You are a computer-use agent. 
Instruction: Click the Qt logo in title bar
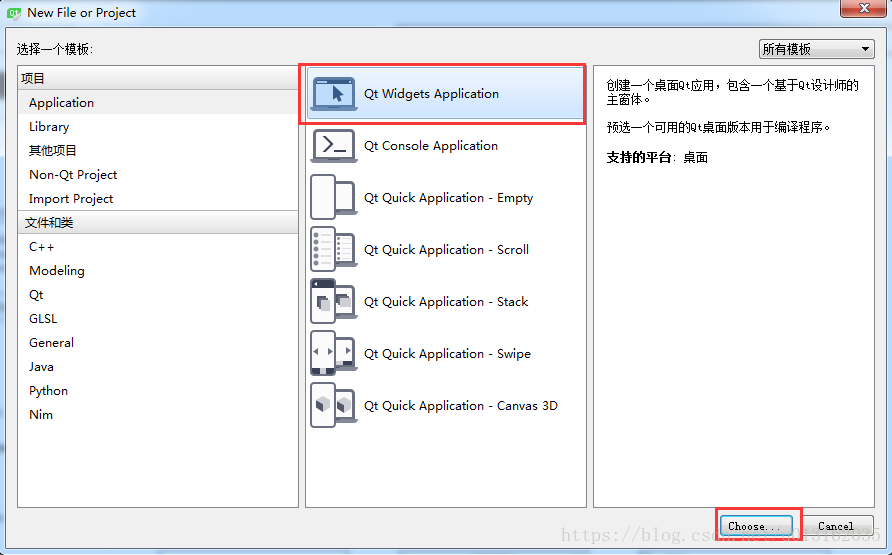[14, 13]
